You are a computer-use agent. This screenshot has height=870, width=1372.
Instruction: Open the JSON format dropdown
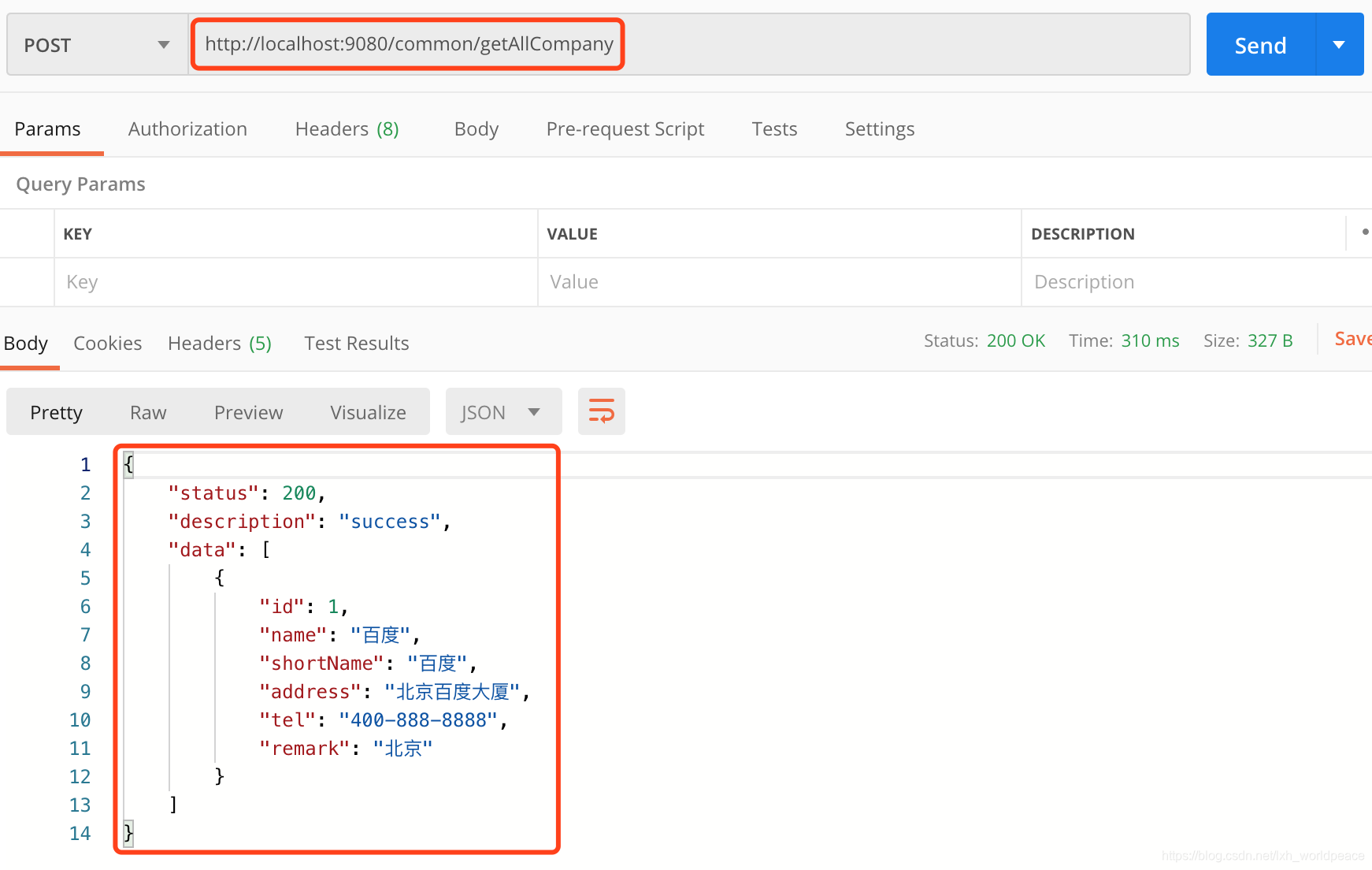503,411
